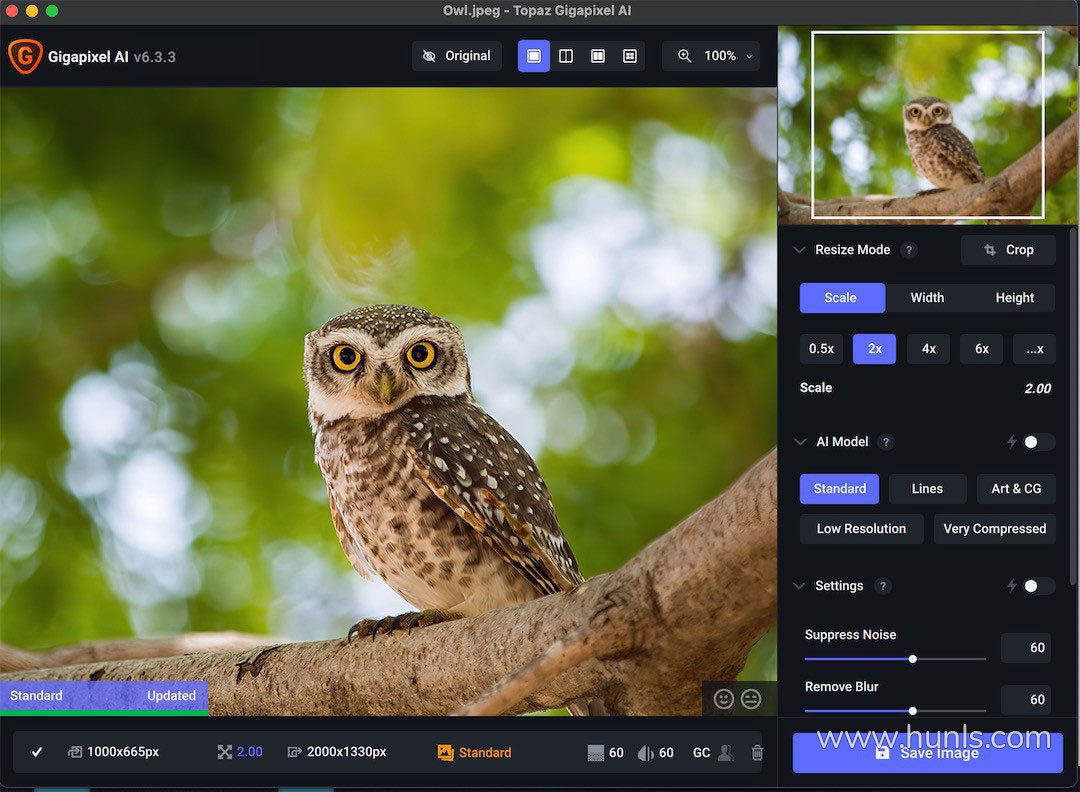The height and width of the screenshot is (792, 1080).
Task: Select the 4x scale button
Action: (x=928, y=349)
